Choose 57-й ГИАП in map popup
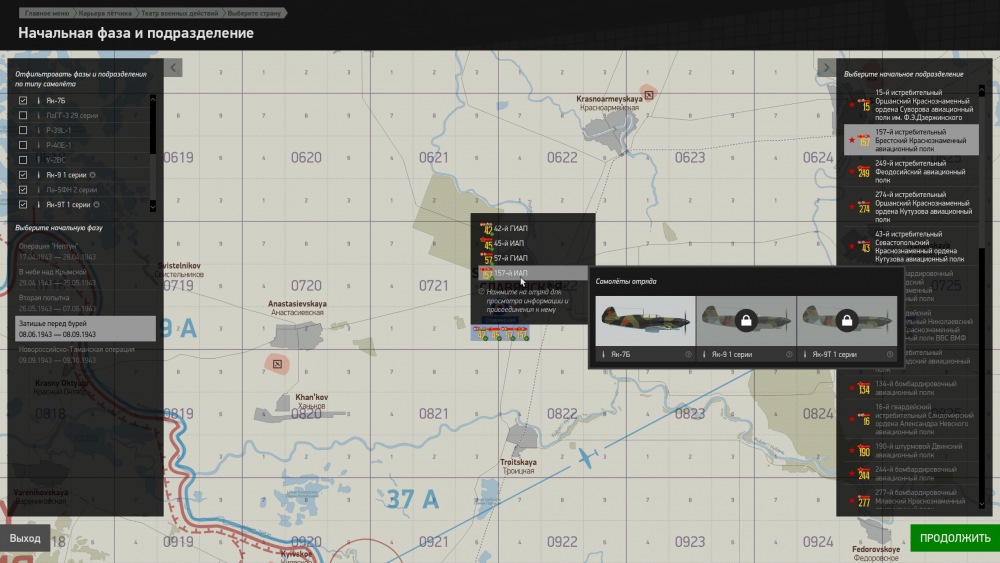This screenshot has width=1000, height=563. (x=533, y=258)
